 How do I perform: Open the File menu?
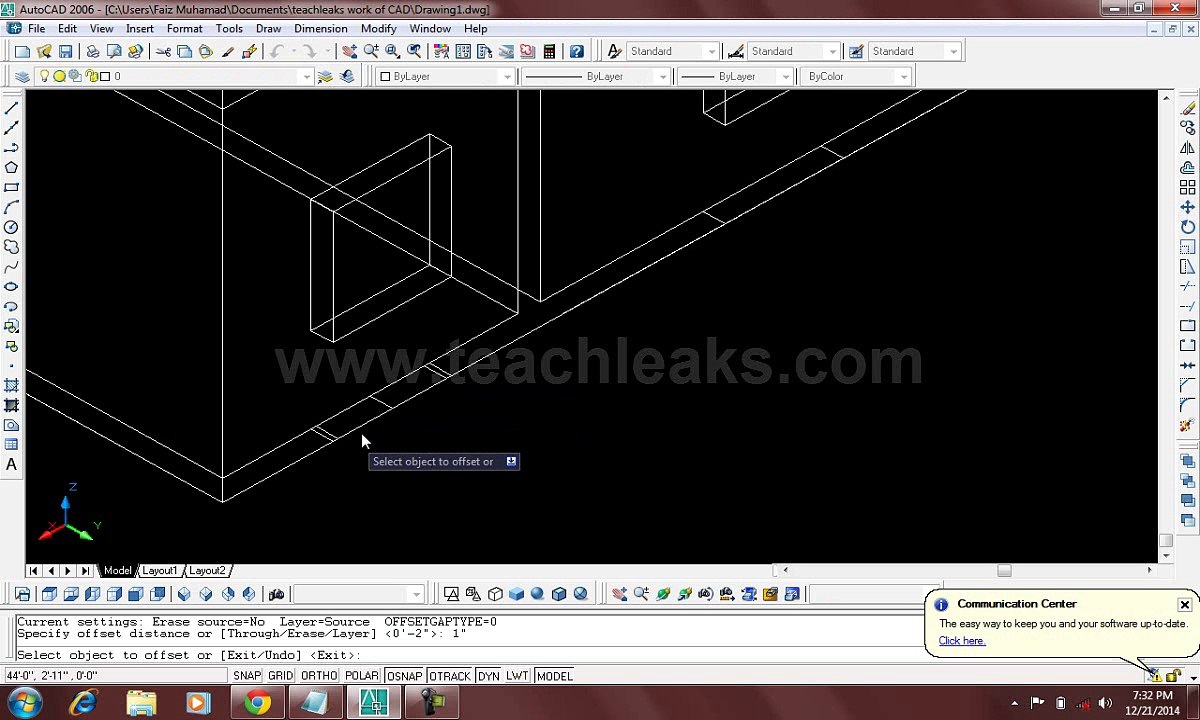(x=36, y=29)
